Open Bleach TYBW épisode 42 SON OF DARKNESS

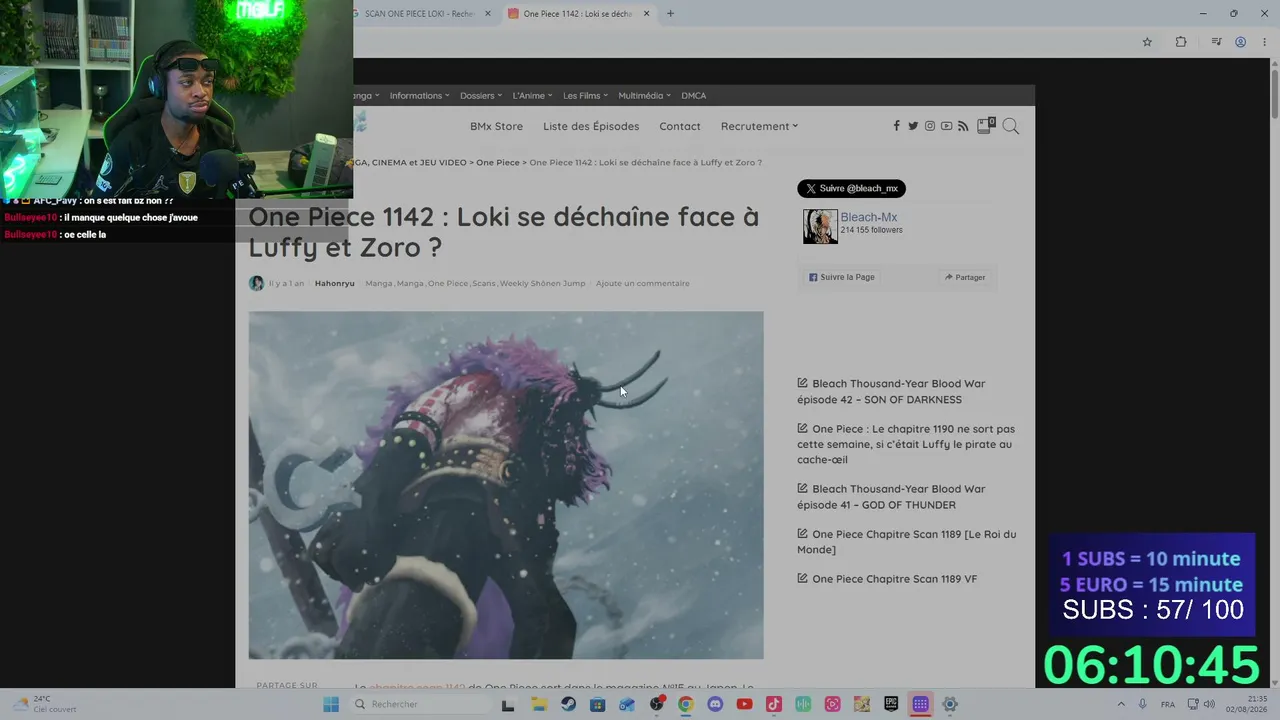point(891,391)
